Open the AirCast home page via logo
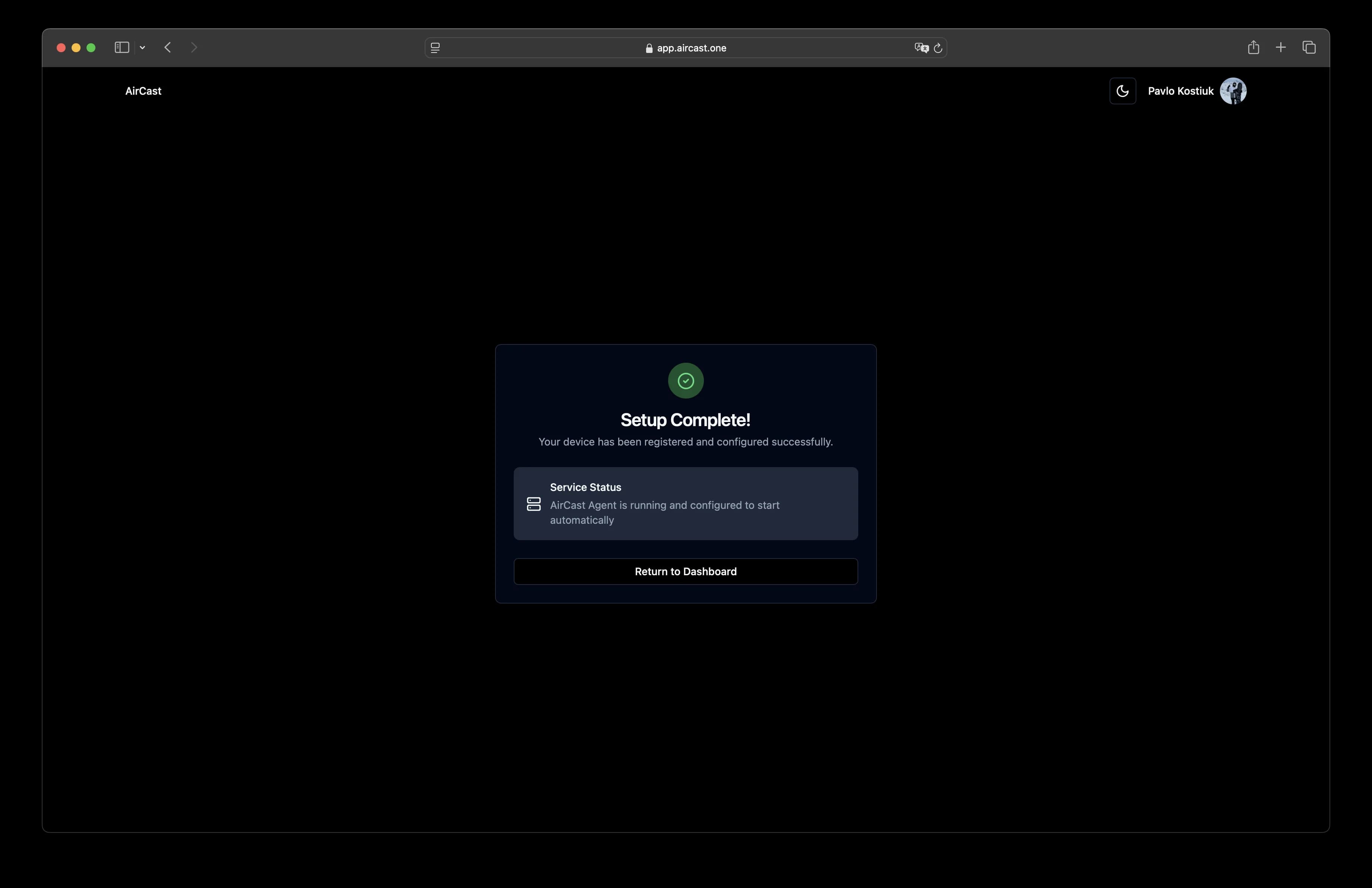The image size is (1372, 888). click(x=143, y=91)
